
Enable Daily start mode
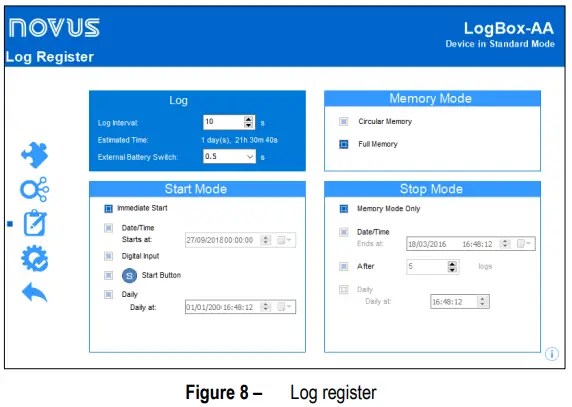pyautogui.click(x=108, y=294)
